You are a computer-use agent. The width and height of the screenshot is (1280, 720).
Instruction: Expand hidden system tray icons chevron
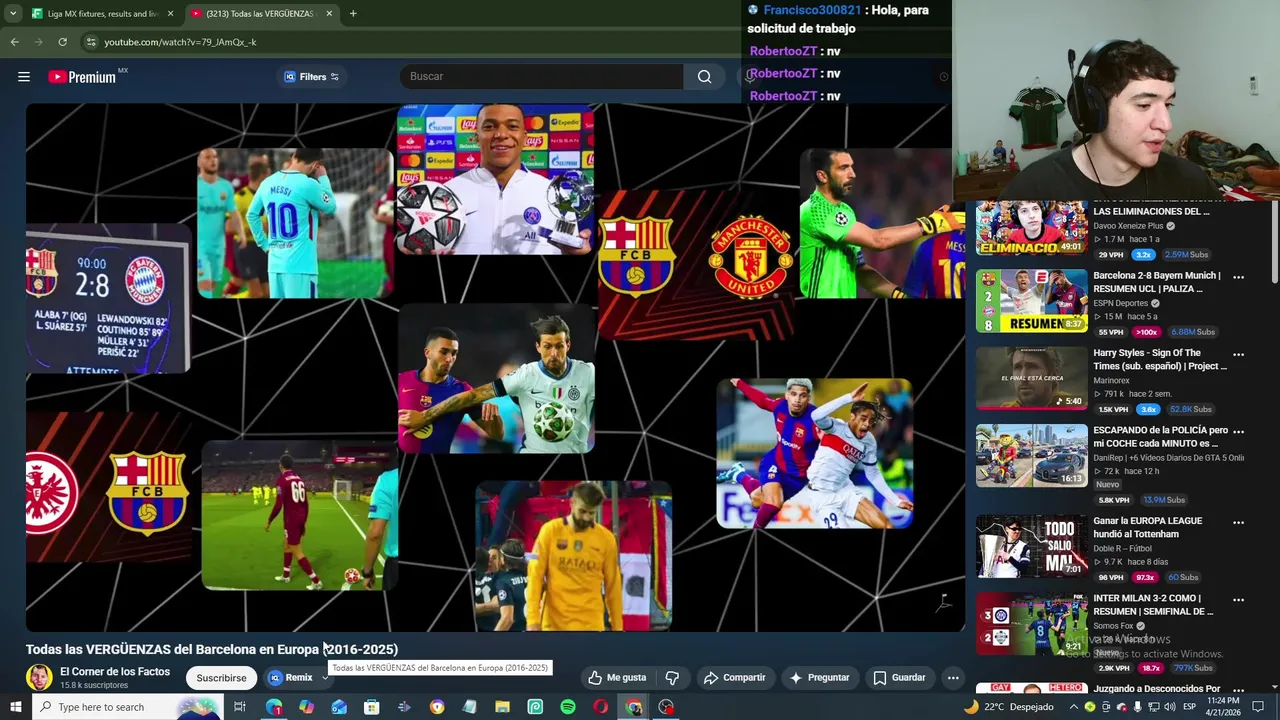point(1074,707)
